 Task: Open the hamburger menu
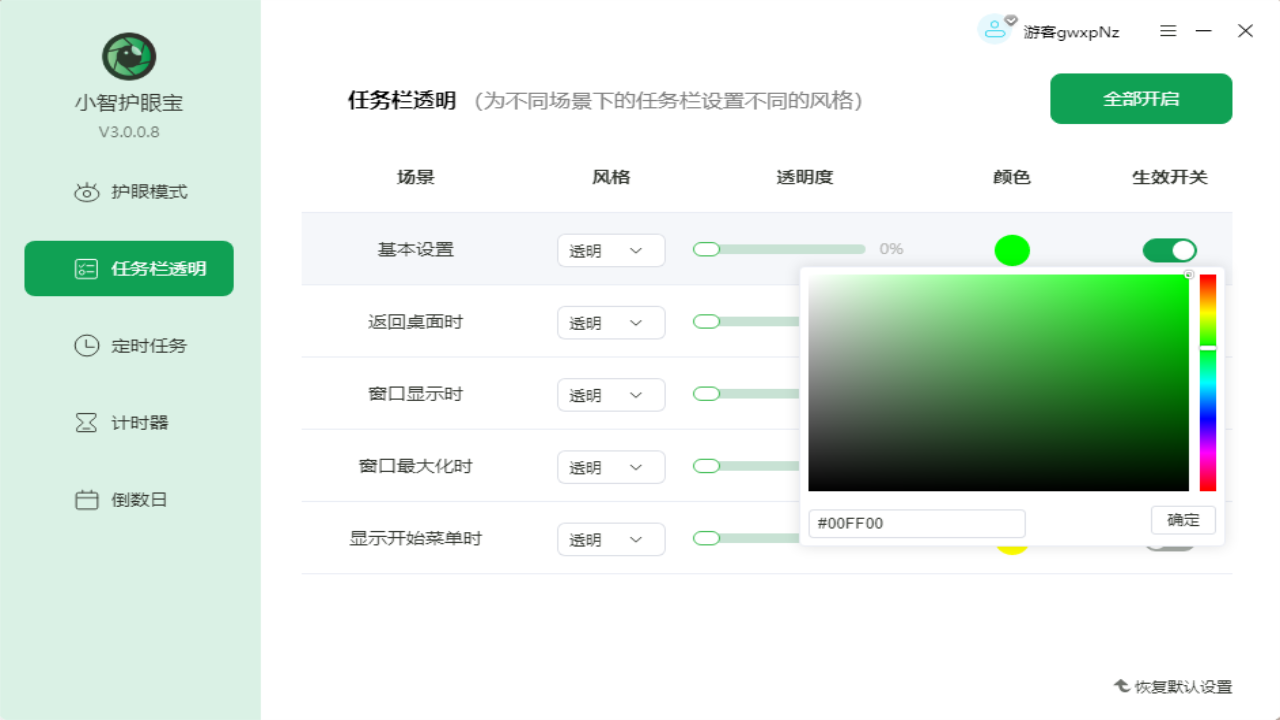pyautogui.click(x=1167, y=31)
